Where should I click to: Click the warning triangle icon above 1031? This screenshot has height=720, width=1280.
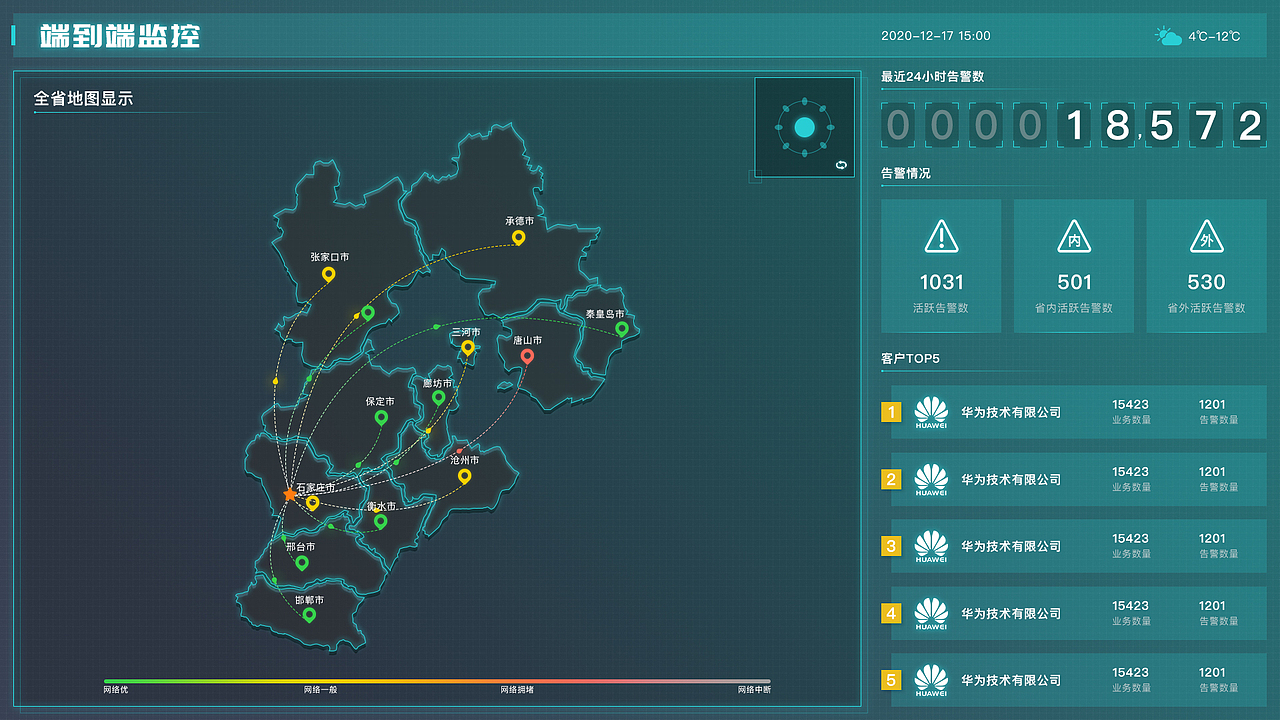[x=941, y=237]
